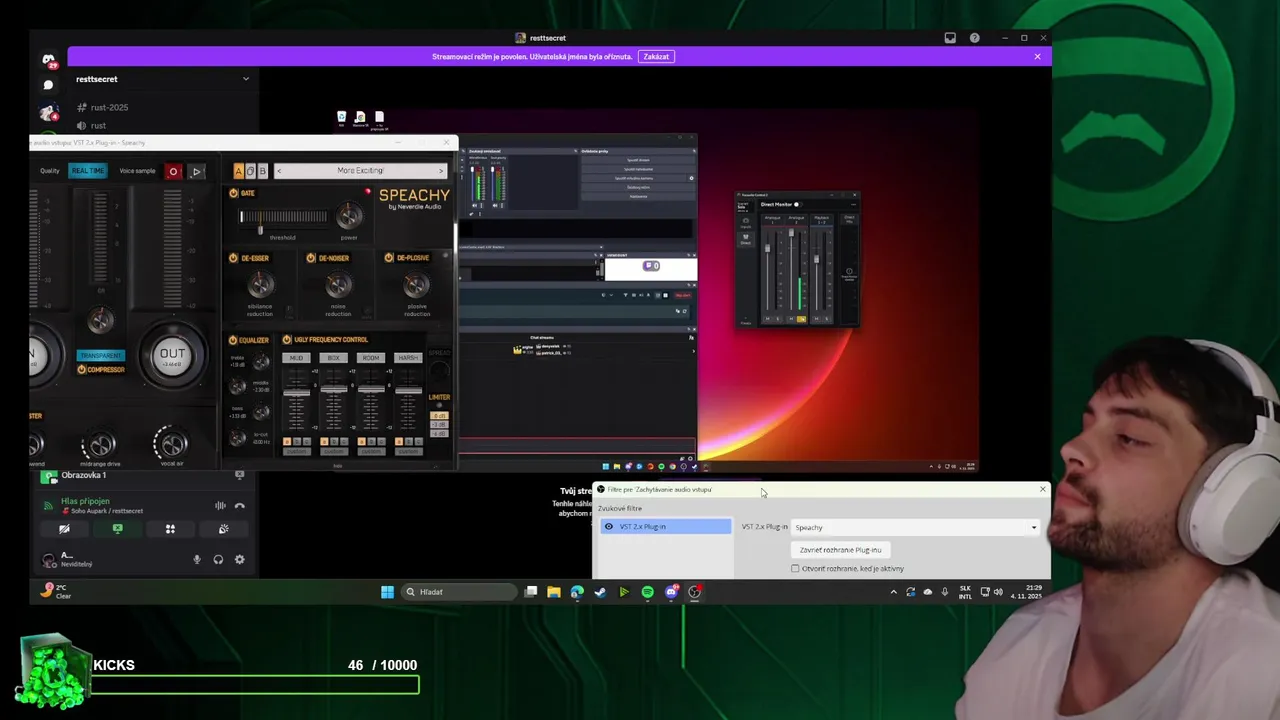This screenshot has width=1280, height=720.
Task: Open Spotify from the taskbar
Action: (x=648, y=592)
